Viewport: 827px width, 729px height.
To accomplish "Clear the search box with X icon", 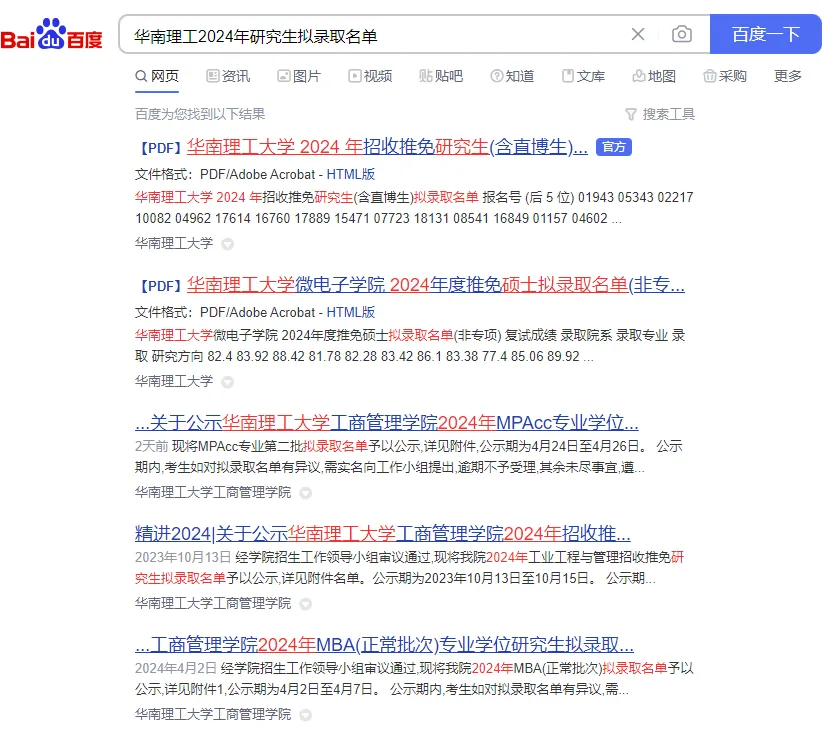I will point(638,34).
